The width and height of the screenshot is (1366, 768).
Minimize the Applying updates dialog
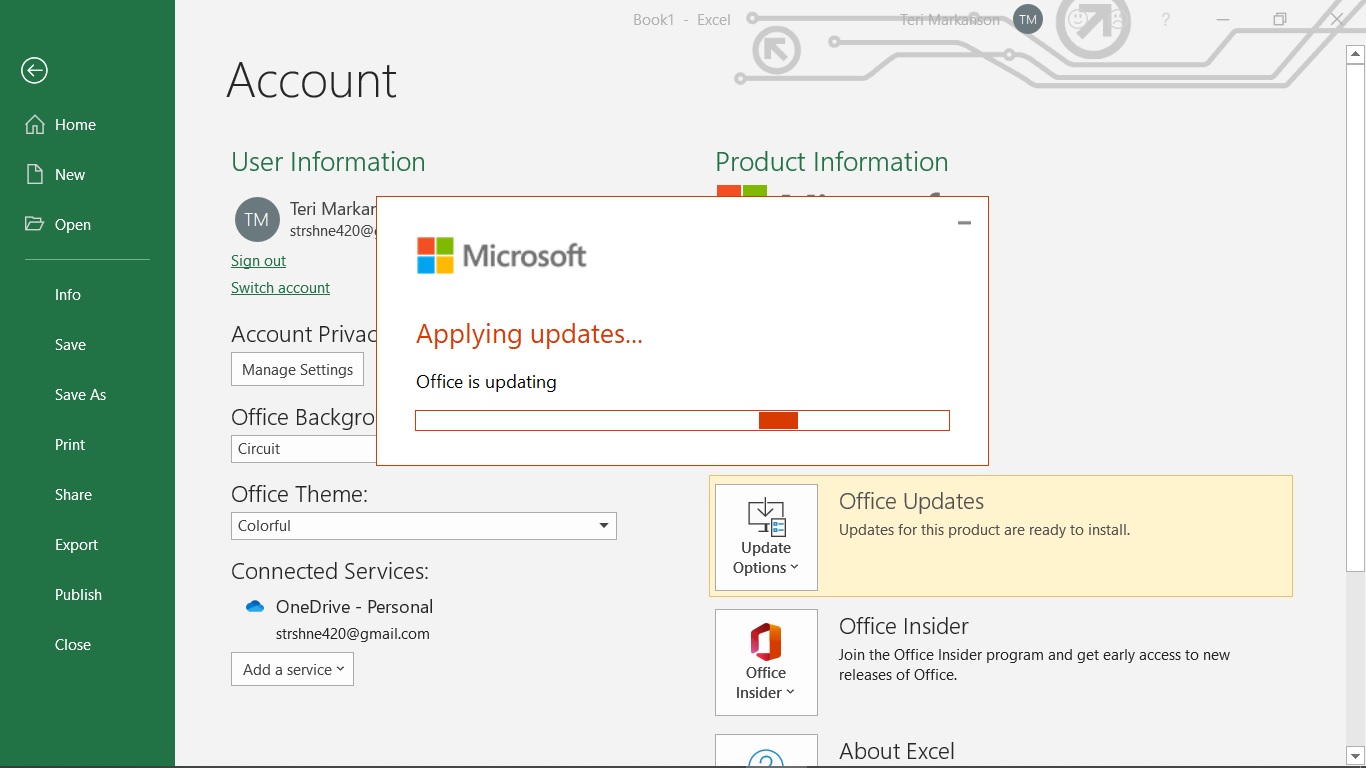click(x=964, y=223)
